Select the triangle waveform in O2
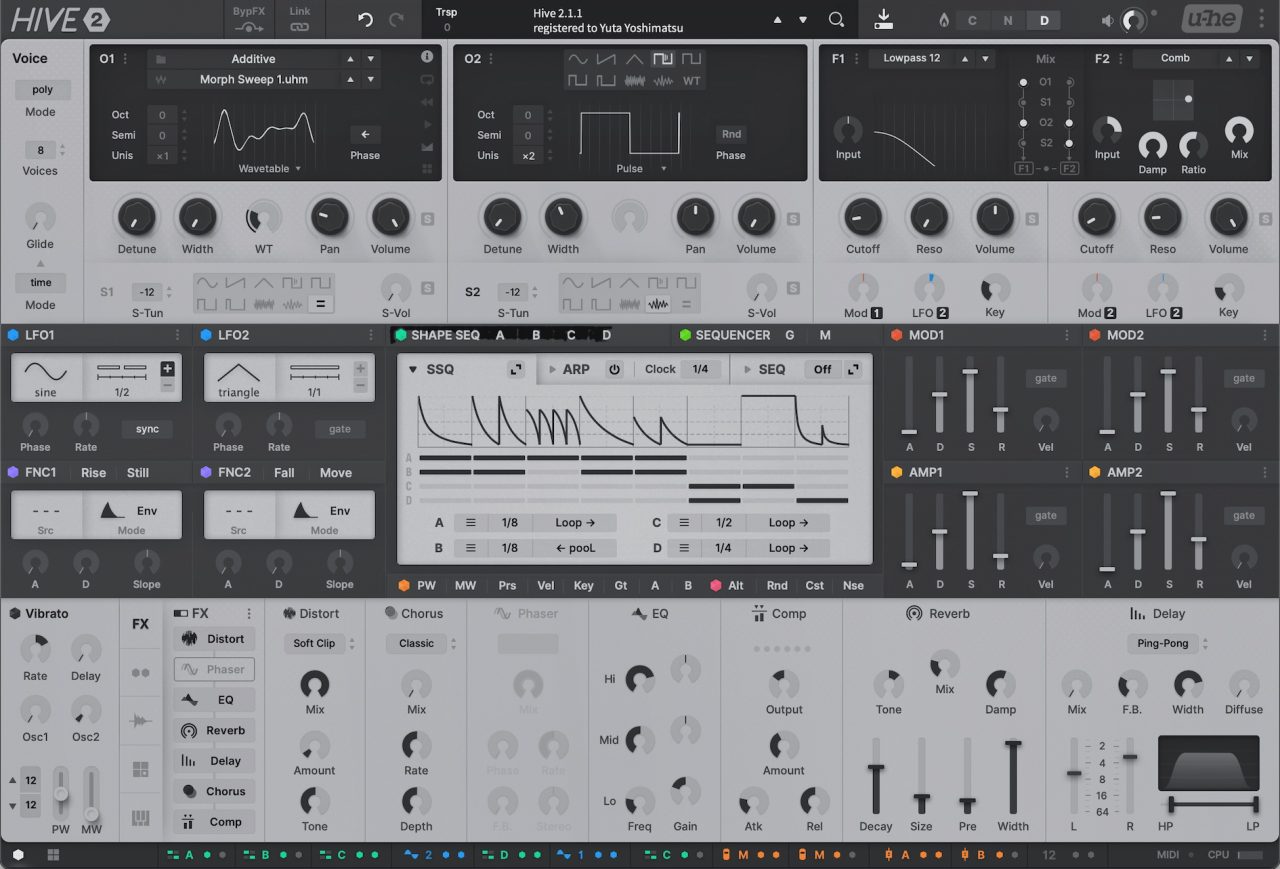This screenshot has width=1280, height=869. (634, 59)
